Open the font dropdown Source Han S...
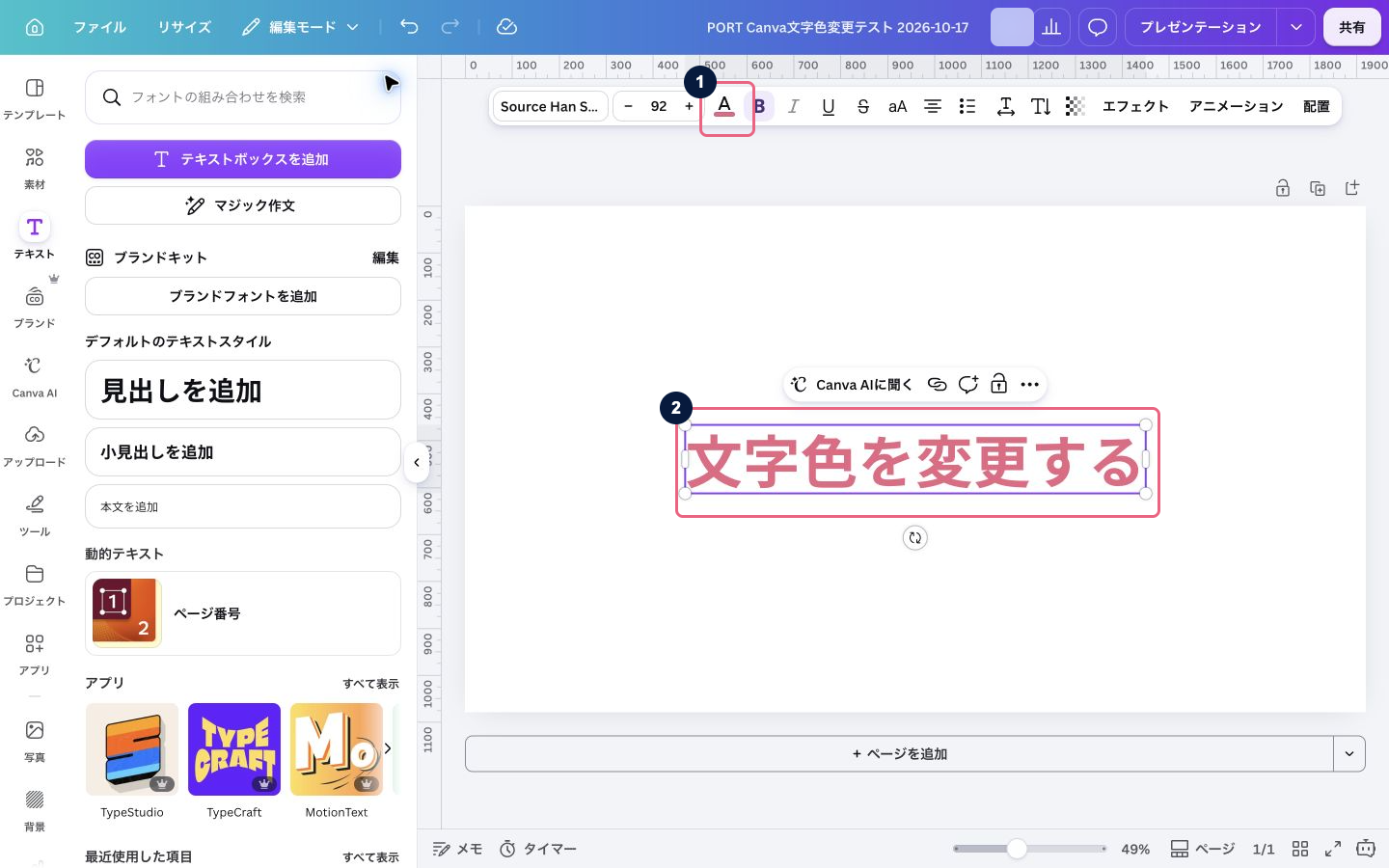Screen dimensions: 1389x868 click(x=550, y=106)
